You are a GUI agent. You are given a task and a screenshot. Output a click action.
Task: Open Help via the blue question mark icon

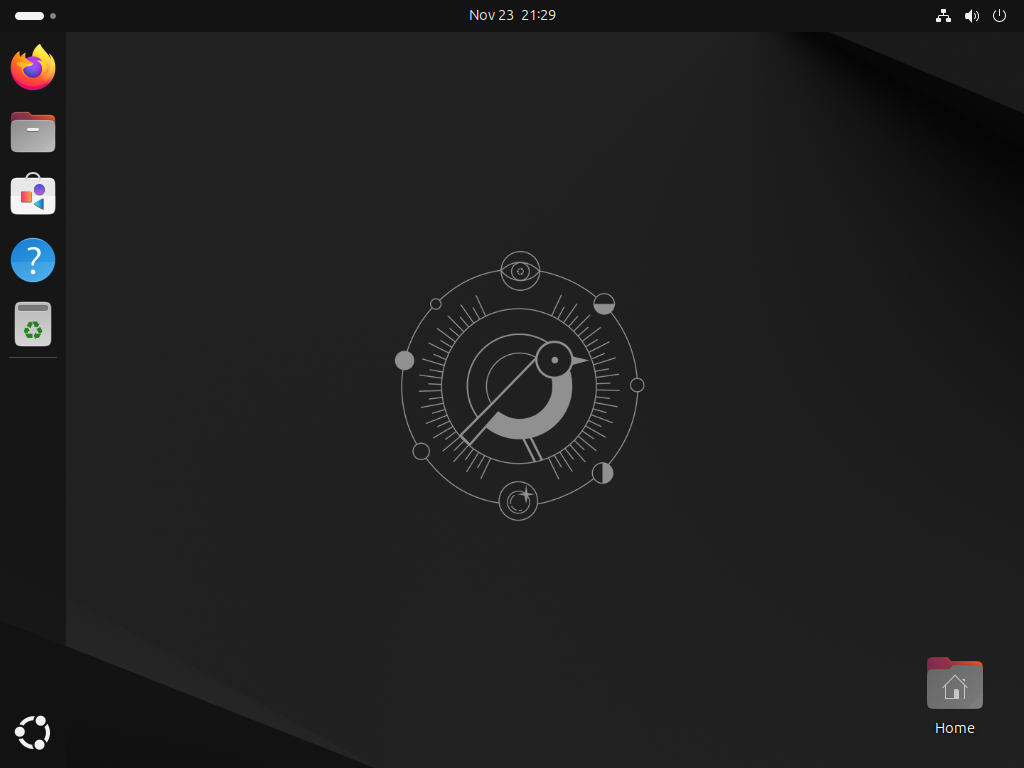point(33,260)
